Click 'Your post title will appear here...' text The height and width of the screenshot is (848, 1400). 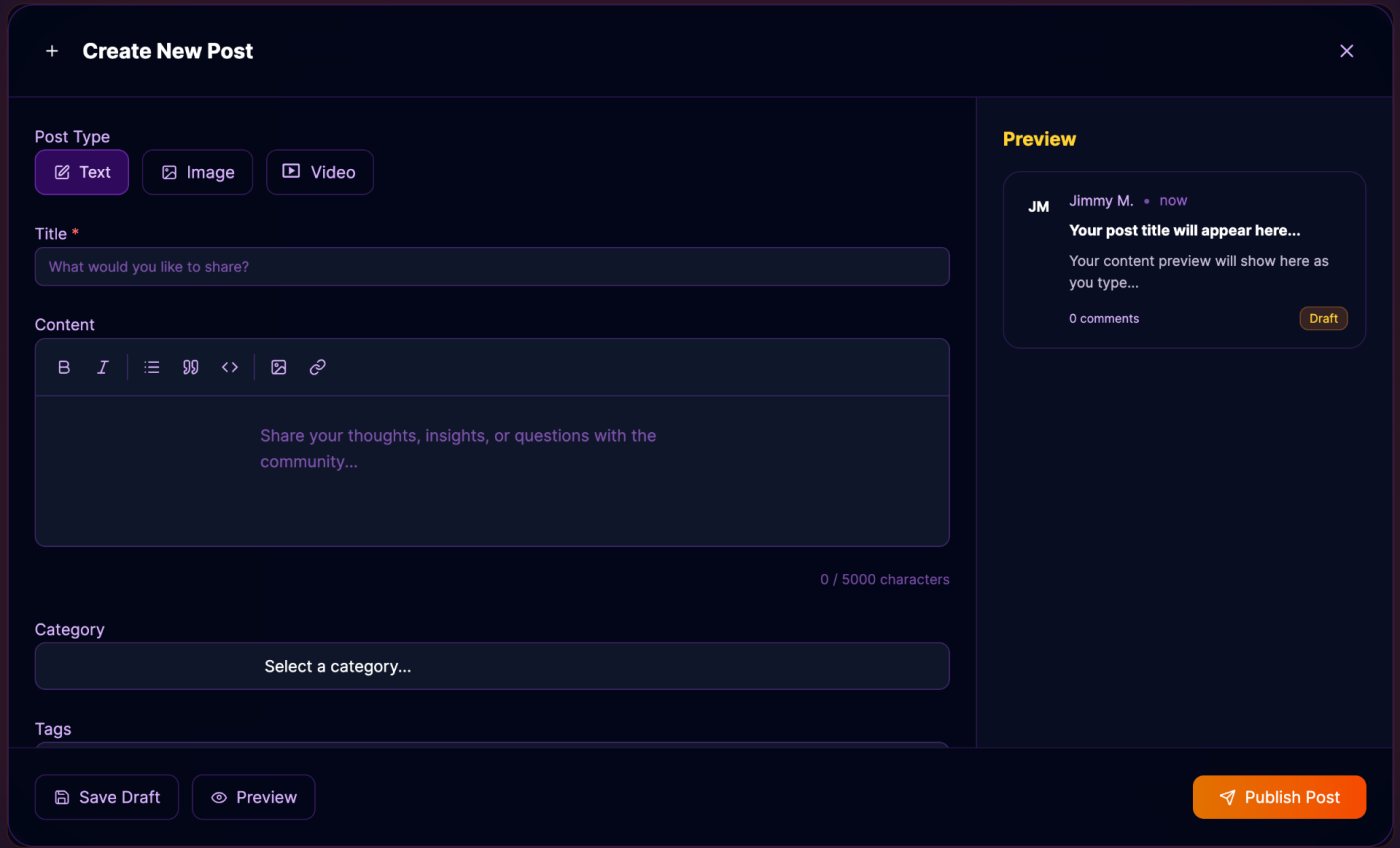(1185, 230)
